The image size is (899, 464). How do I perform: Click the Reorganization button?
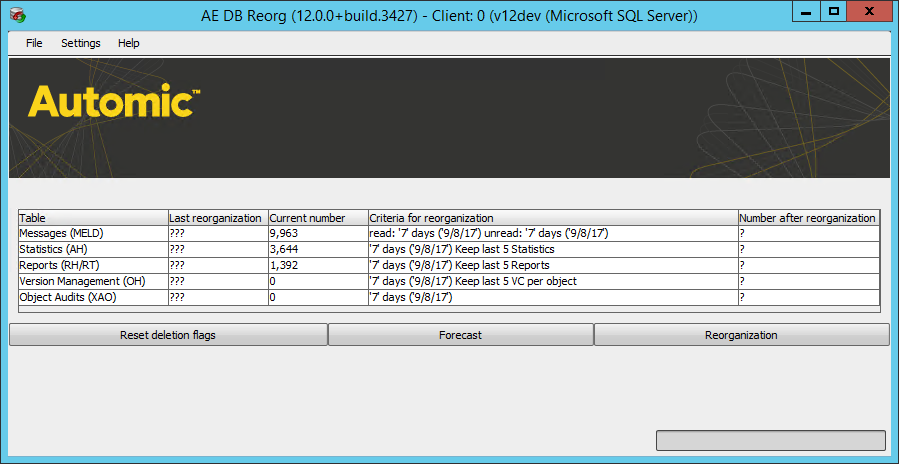741,335
